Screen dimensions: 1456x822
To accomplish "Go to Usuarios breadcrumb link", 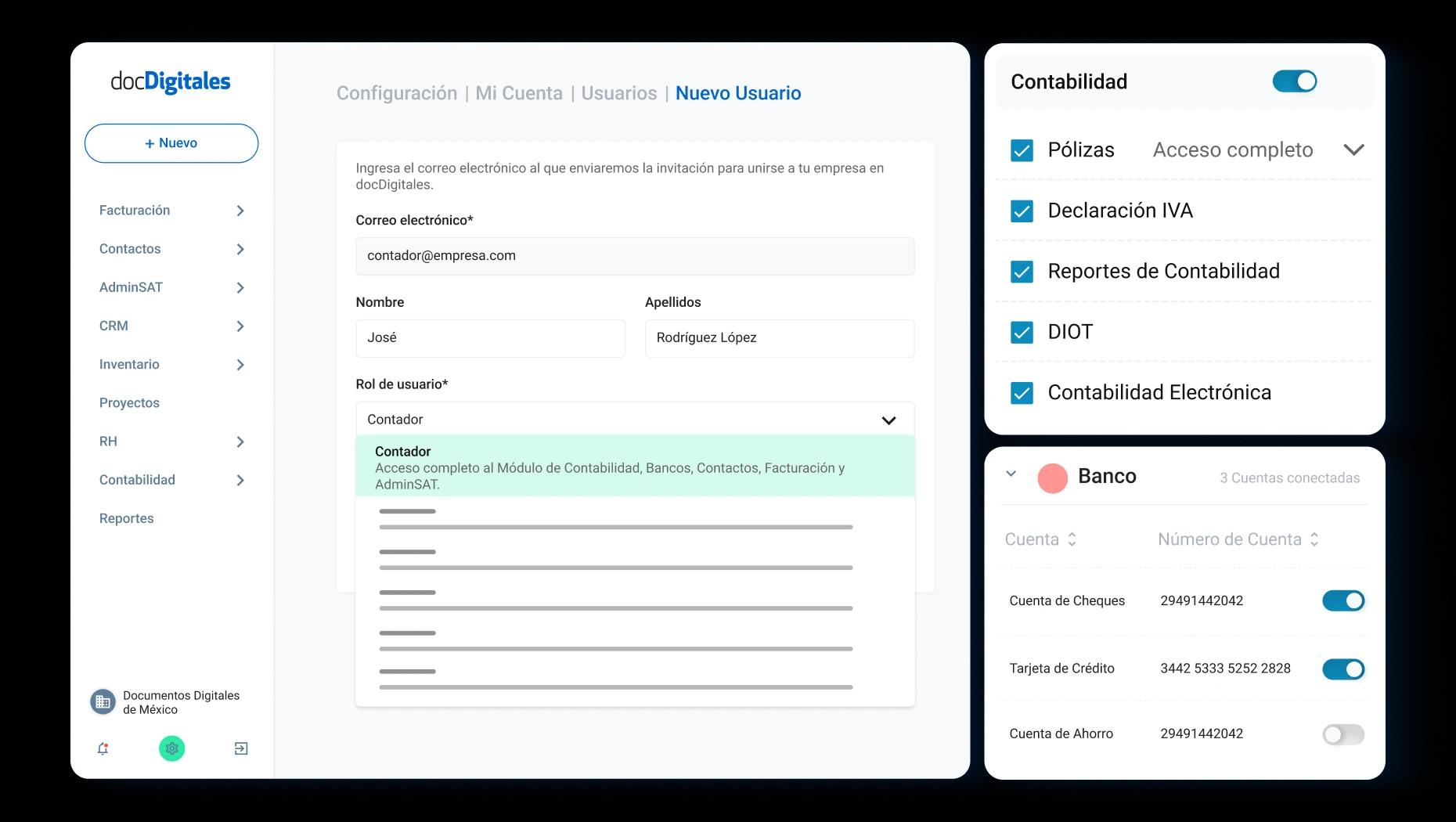I will 618,93.
